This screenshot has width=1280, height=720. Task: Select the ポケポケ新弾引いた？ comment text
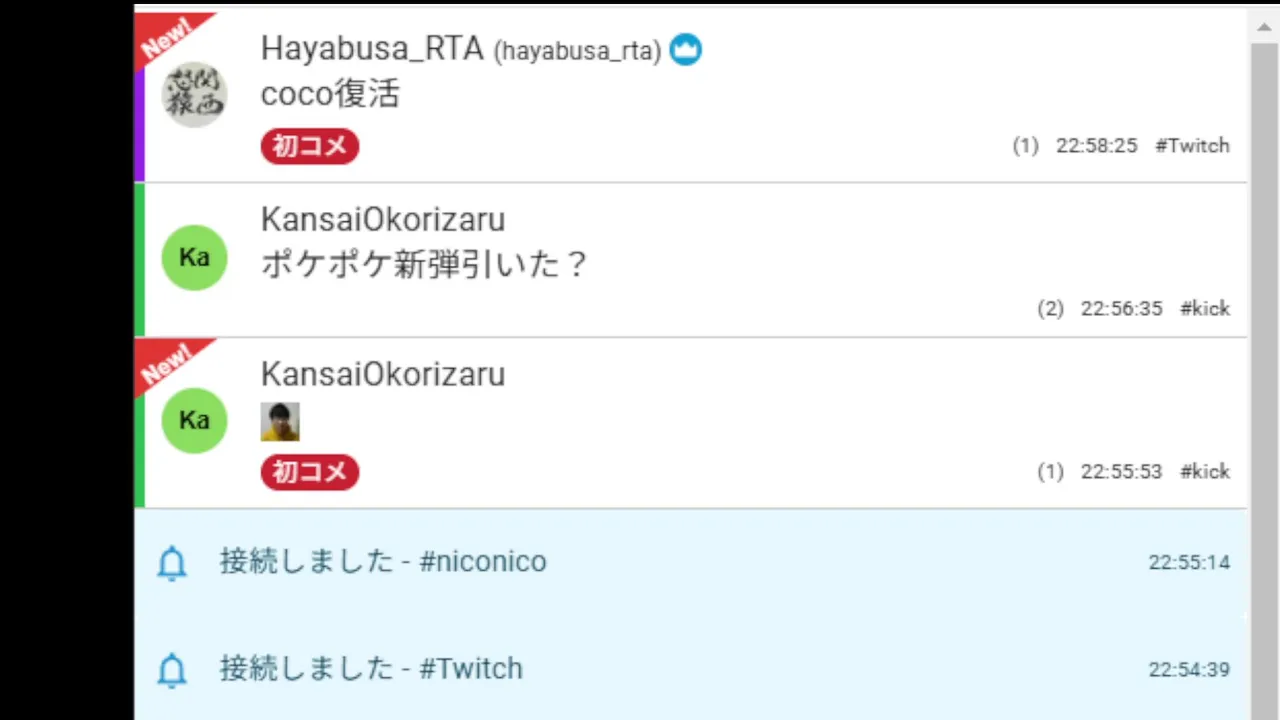click(x=424, y=265)
